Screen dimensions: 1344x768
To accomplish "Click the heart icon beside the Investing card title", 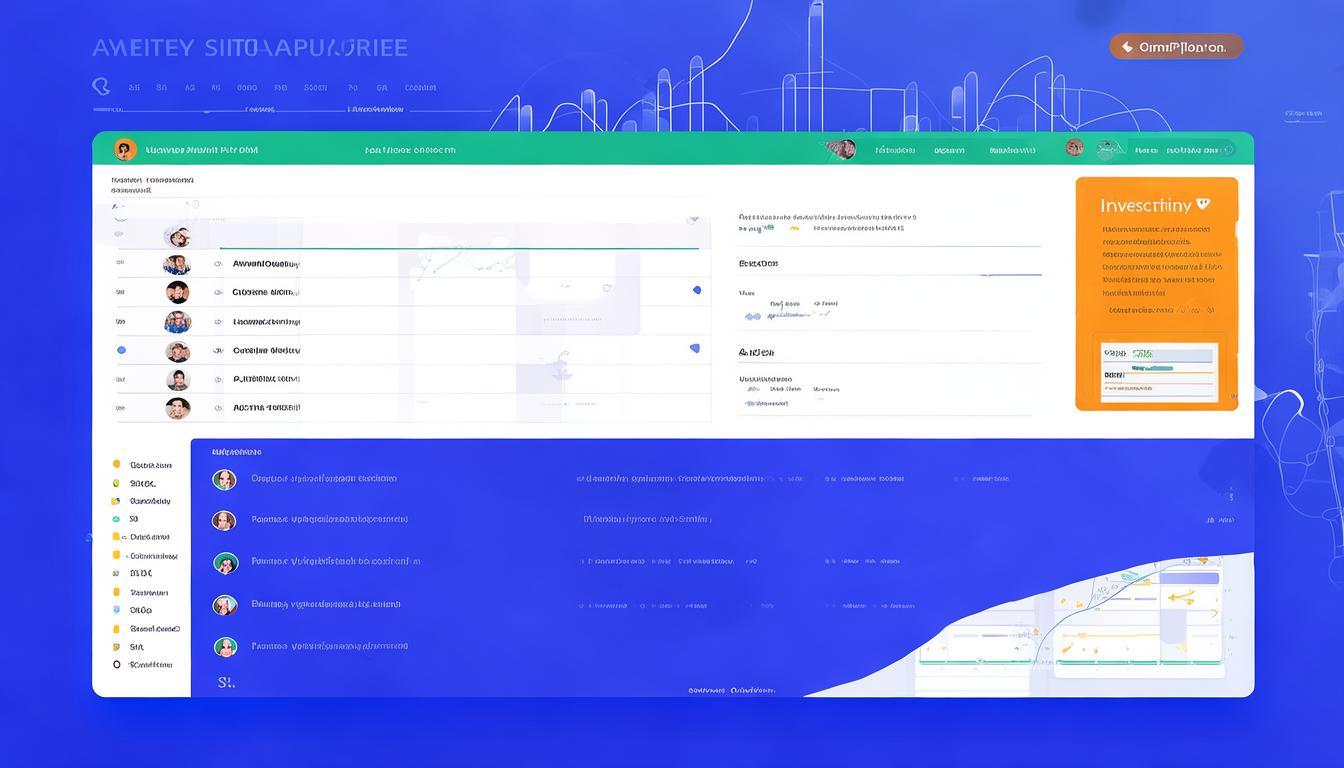I will tap(1203, 204).
